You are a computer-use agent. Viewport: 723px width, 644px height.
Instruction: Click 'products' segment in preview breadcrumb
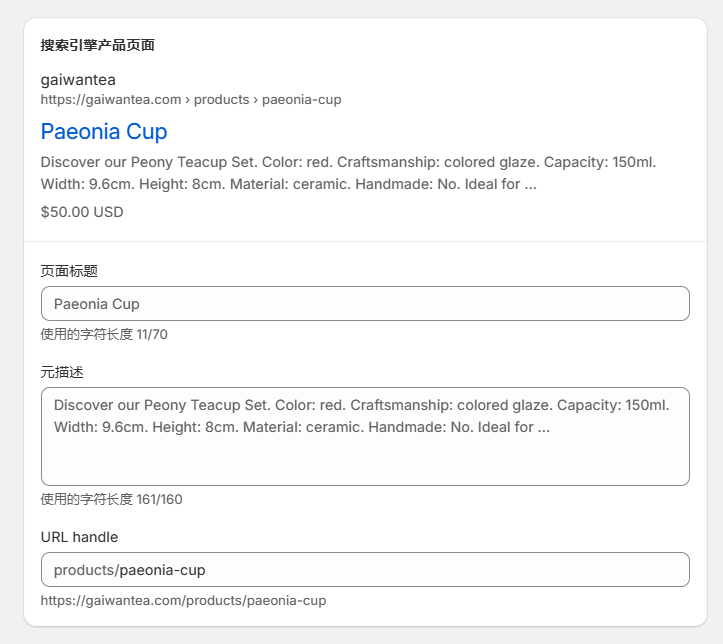(x=222, y=99)
